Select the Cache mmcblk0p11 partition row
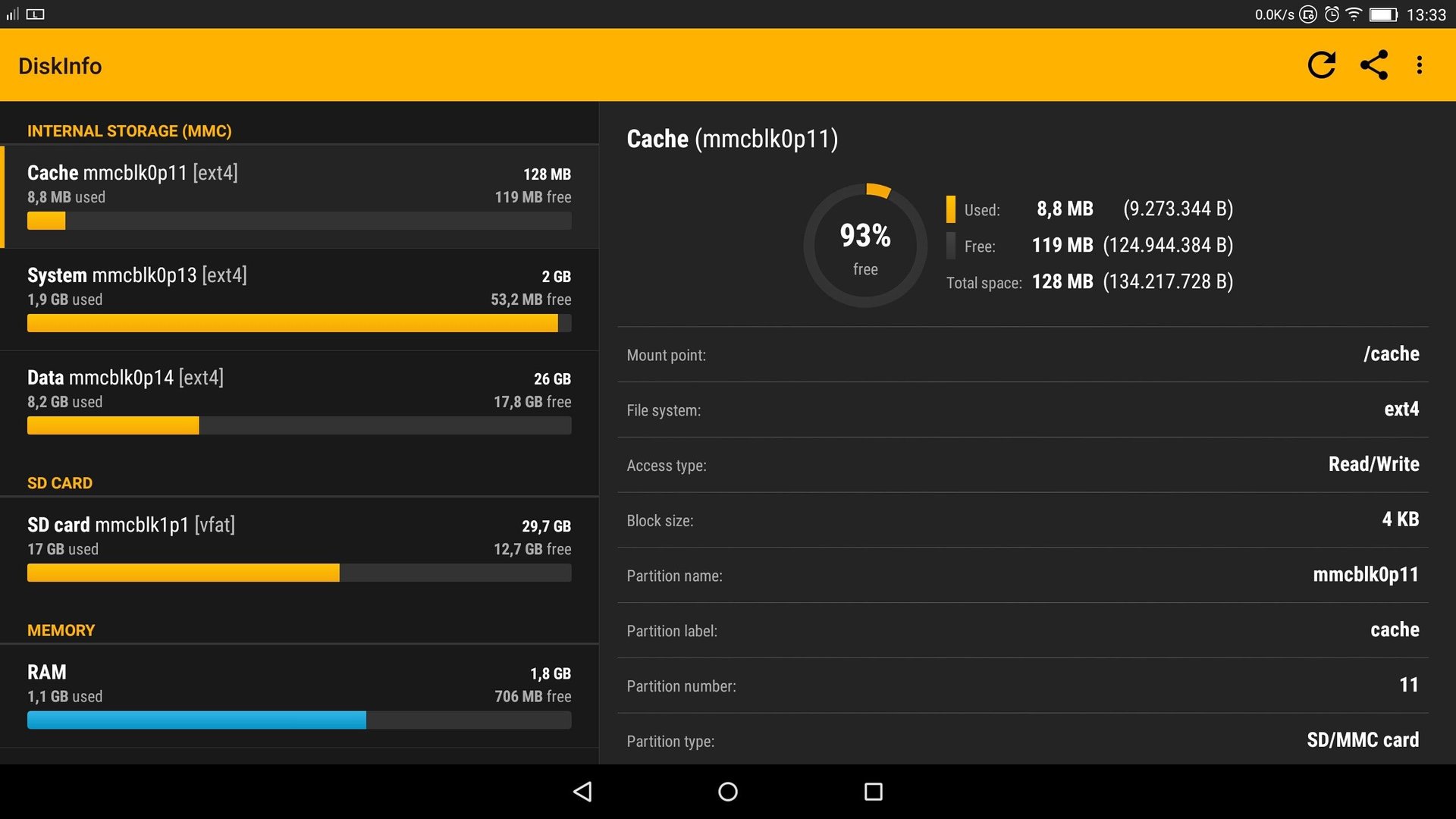The width and height of the screenshot is (1456, 819). coord(300,197)
